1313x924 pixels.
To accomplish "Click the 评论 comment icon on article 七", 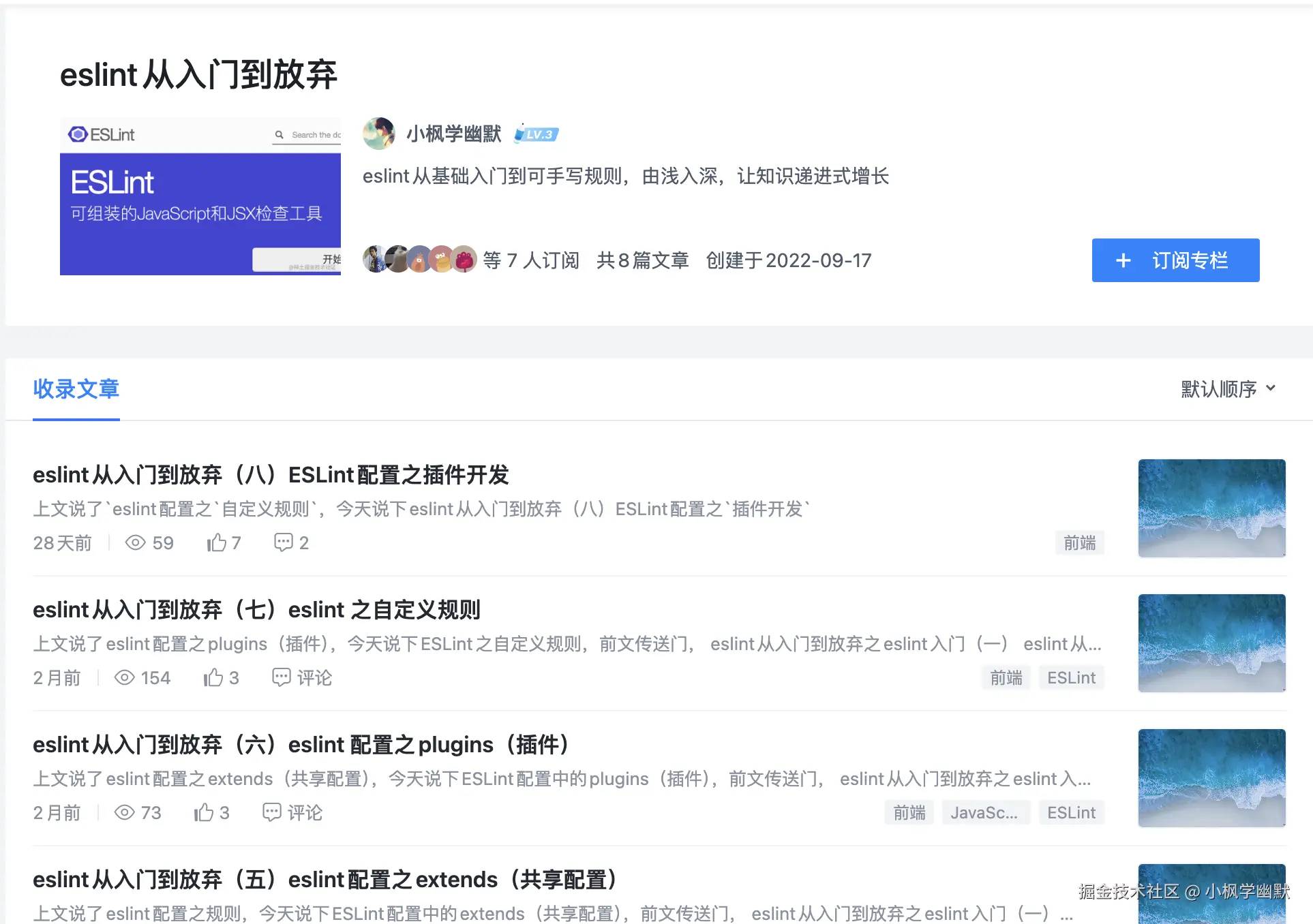I will pos(281,677).
